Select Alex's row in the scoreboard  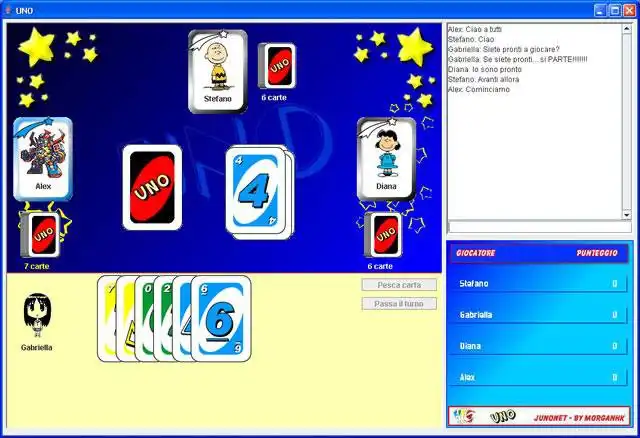(x=539, y=378)
